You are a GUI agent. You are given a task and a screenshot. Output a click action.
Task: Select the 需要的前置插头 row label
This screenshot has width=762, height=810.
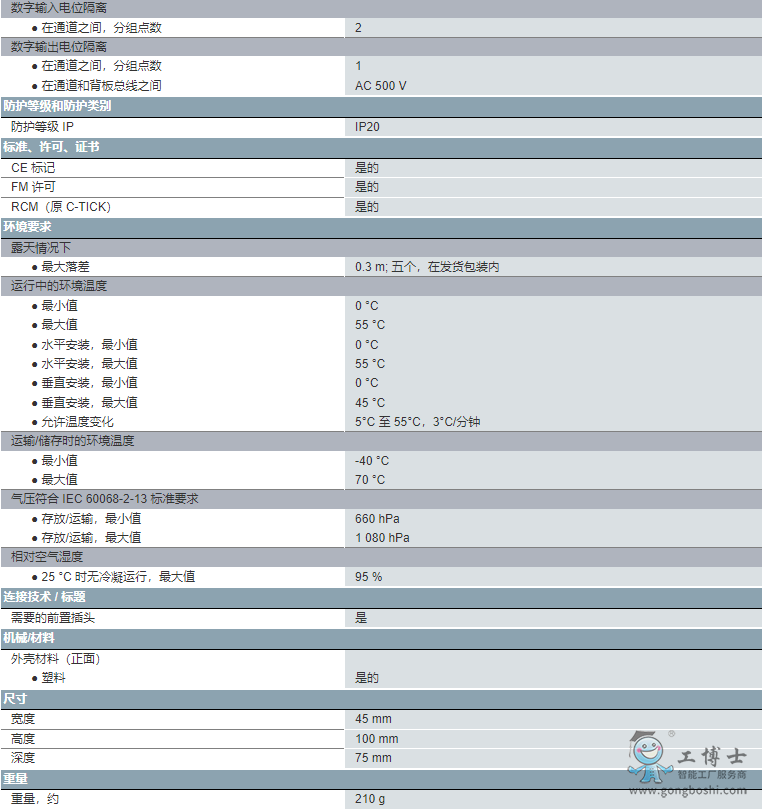pos(54,618)
